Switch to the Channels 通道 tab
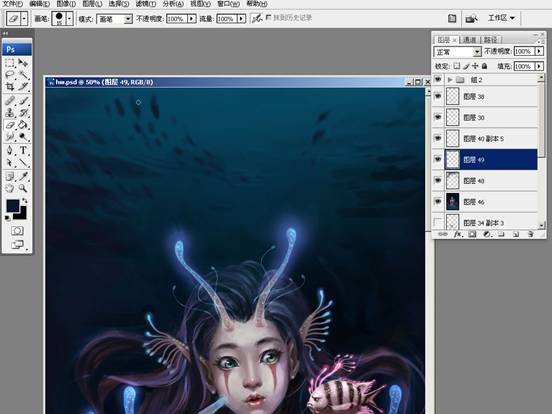 coord(469,40)
